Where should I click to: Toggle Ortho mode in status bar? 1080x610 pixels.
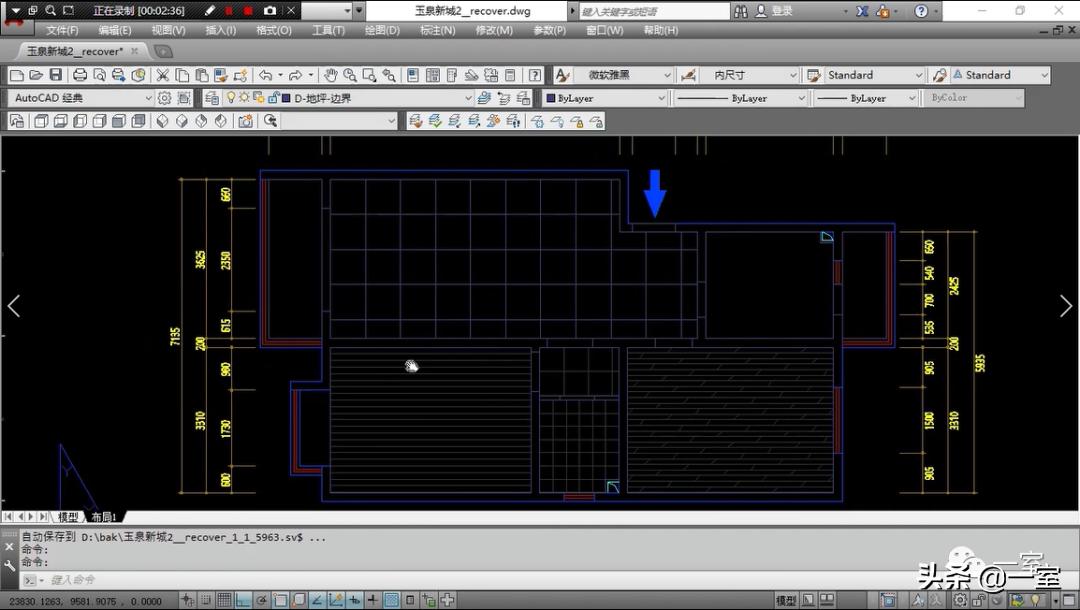click(242, 600)
